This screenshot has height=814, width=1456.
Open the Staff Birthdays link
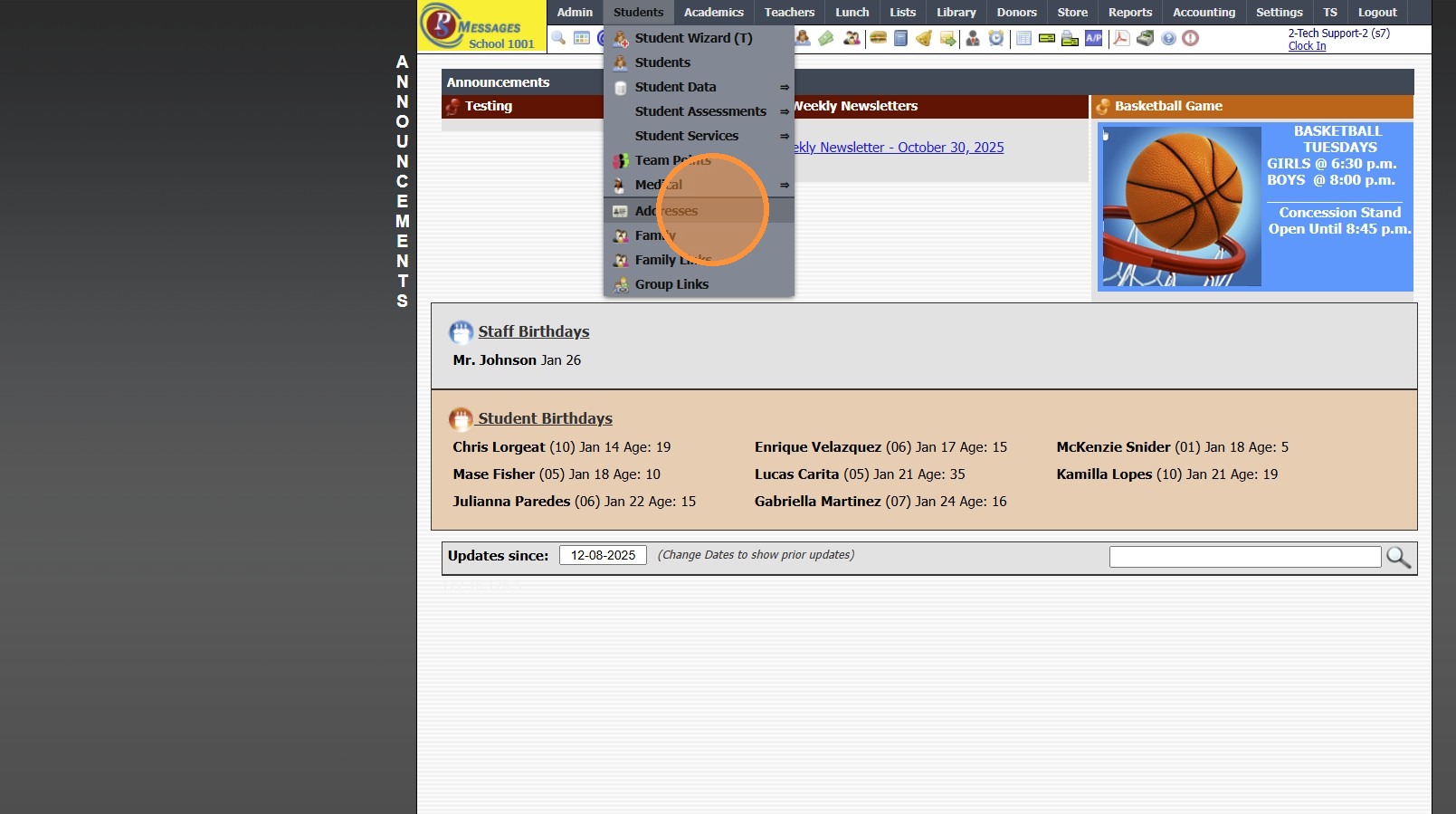(x=534, y=331)
